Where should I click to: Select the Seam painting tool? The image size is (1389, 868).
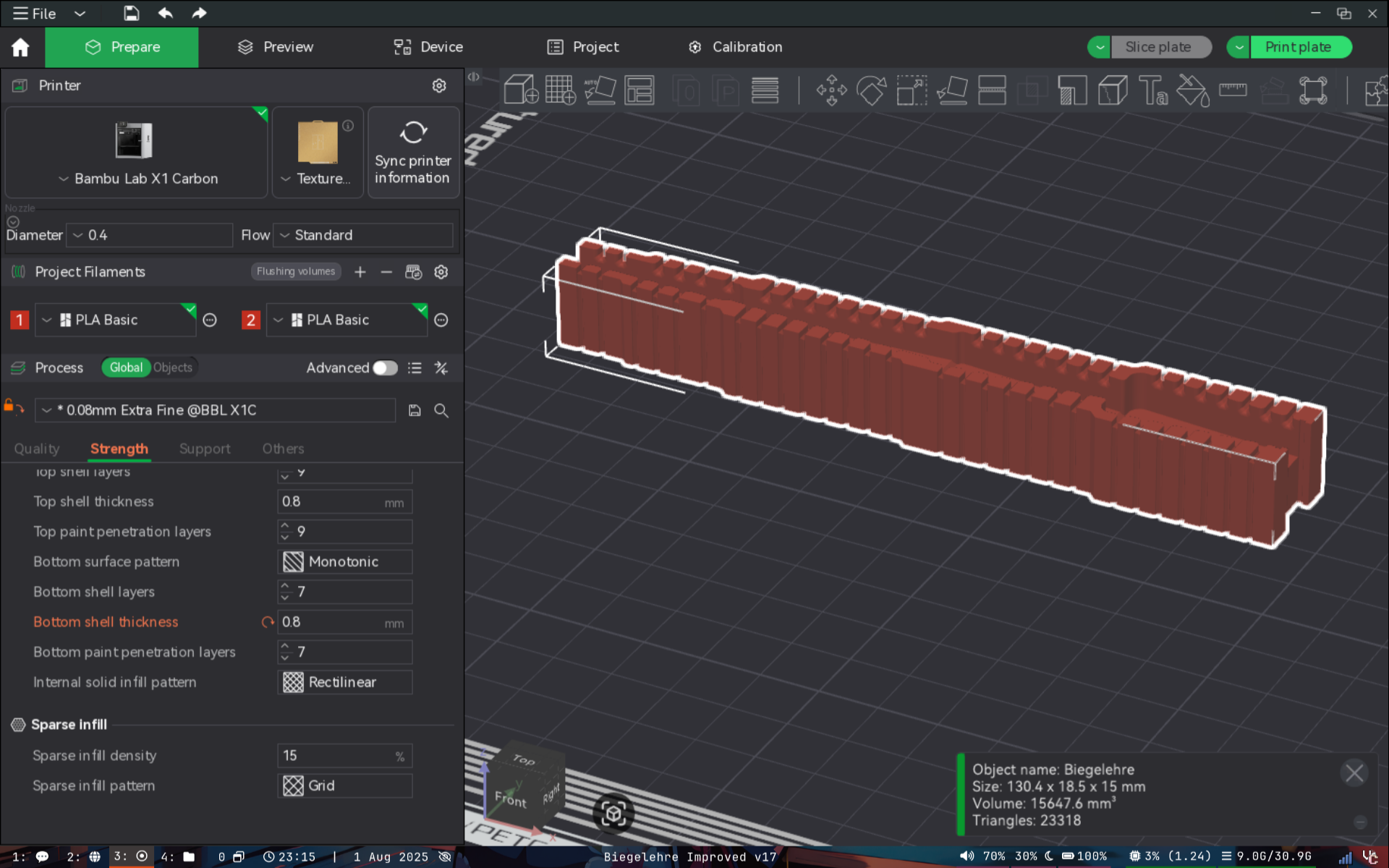pos(1113,90)
